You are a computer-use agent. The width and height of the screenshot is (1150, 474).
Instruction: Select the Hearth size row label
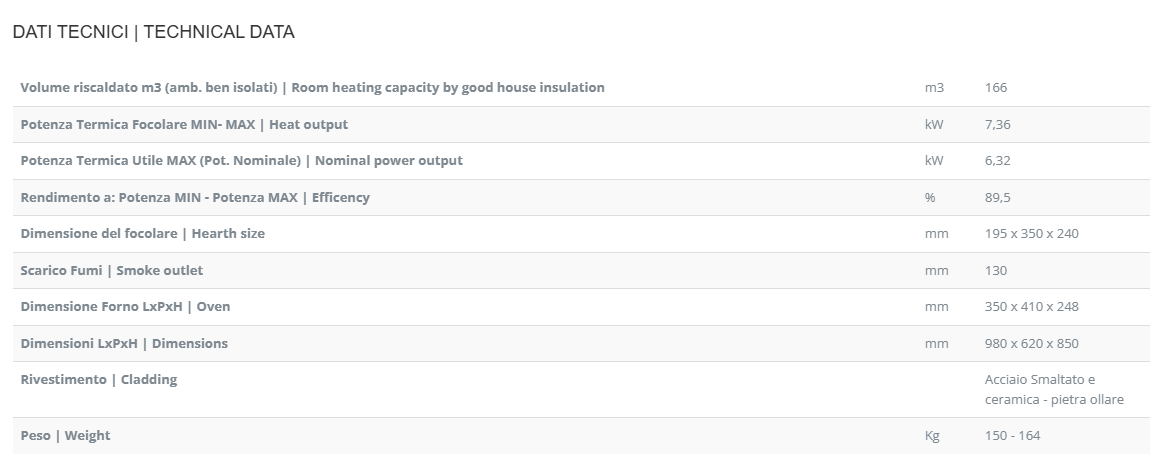(x=142, y=234)
